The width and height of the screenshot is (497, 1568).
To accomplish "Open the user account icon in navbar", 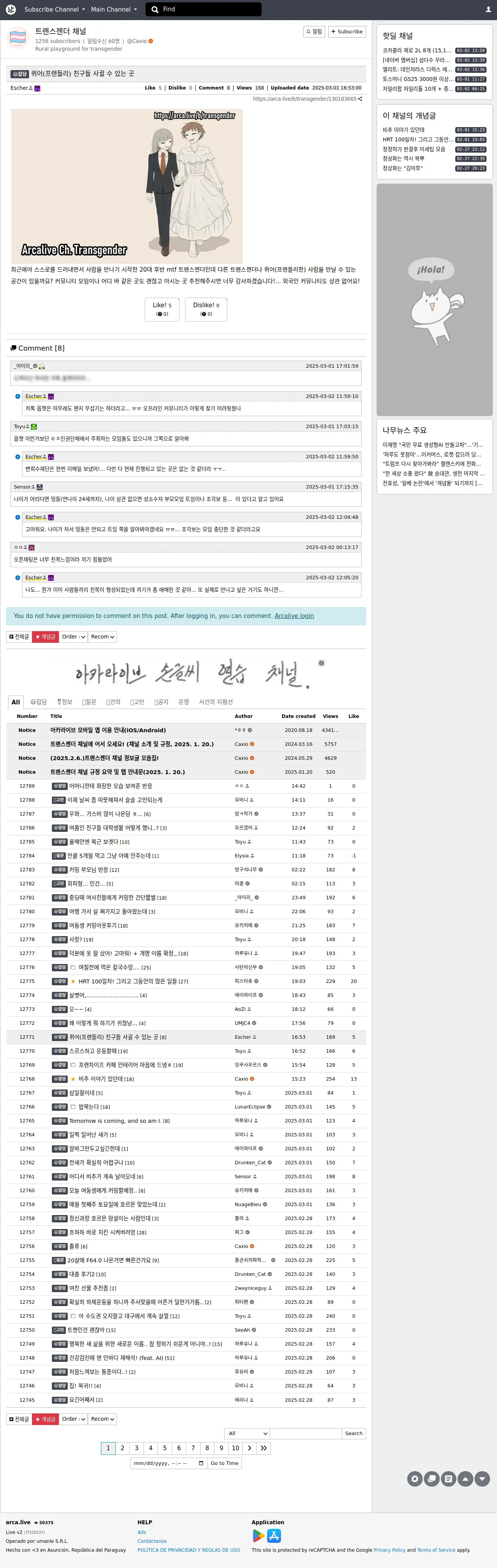I will pyautogui.click(x=488, y=9).
